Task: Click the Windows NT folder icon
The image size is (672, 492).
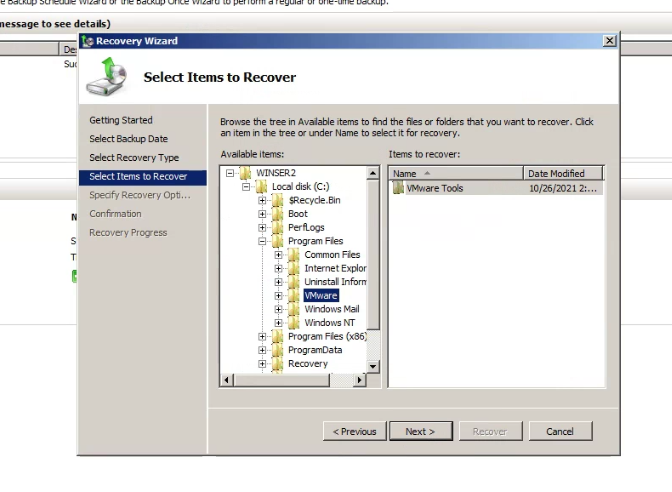Action: pyautogui.click(x=294, y=323)
